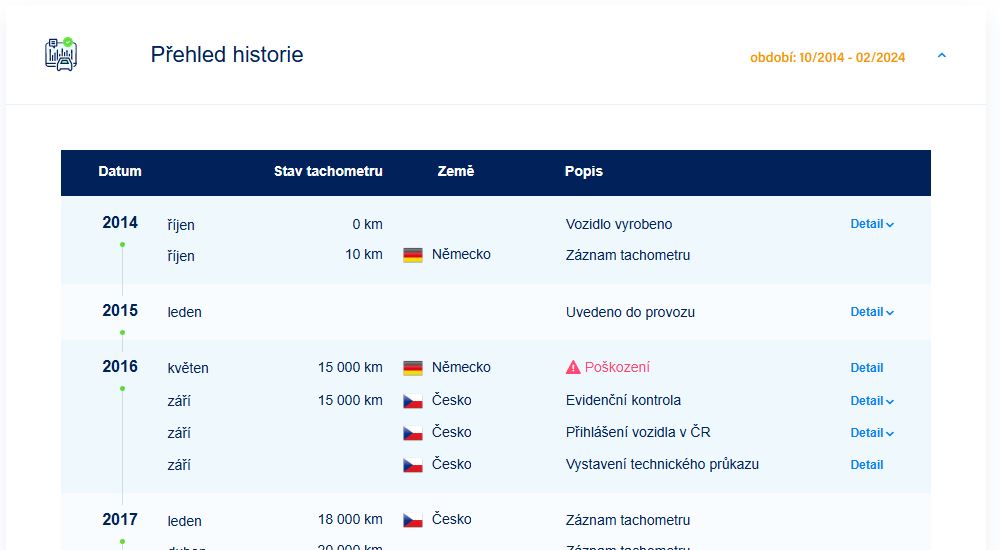1000x550 pixels.
Task: Click the Evidenční kontrola description
Action: (x=623, y=400)
